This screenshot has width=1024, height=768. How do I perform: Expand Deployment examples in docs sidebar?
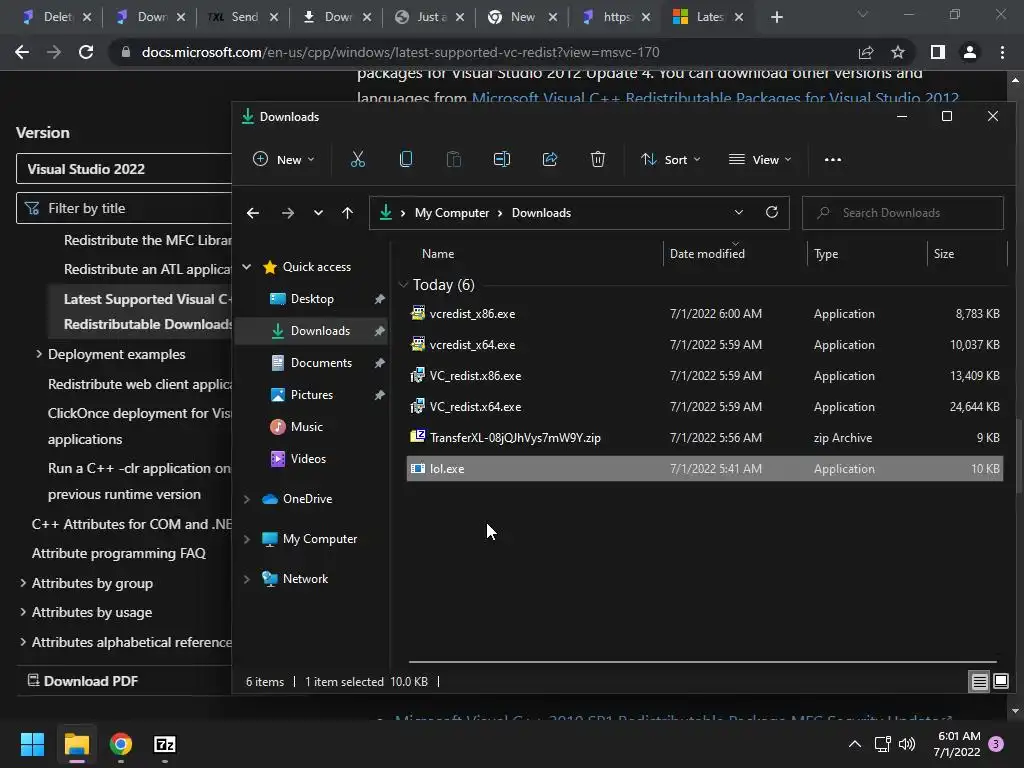(x=39, y=354)
